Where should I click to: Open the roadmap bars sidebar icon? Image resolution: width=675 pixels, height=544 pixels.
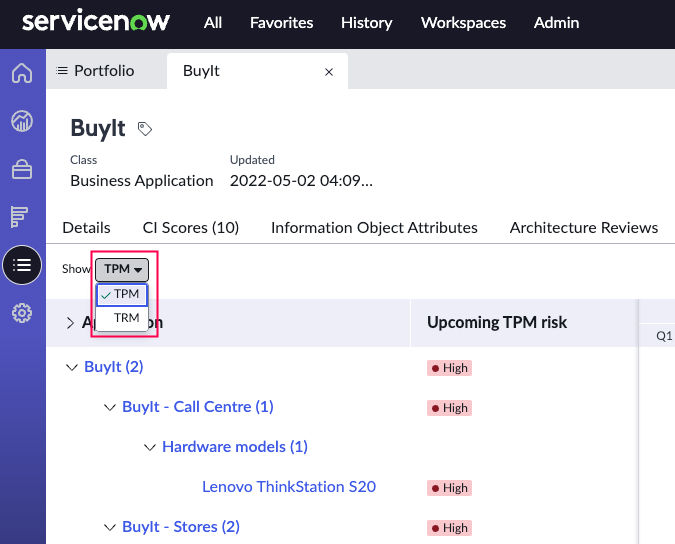pos(19,216)
